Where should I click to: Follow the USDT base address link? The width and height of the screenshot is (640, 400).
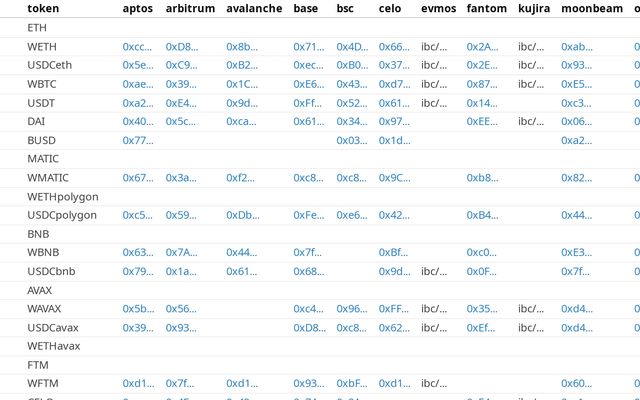(x=308, y=103)
